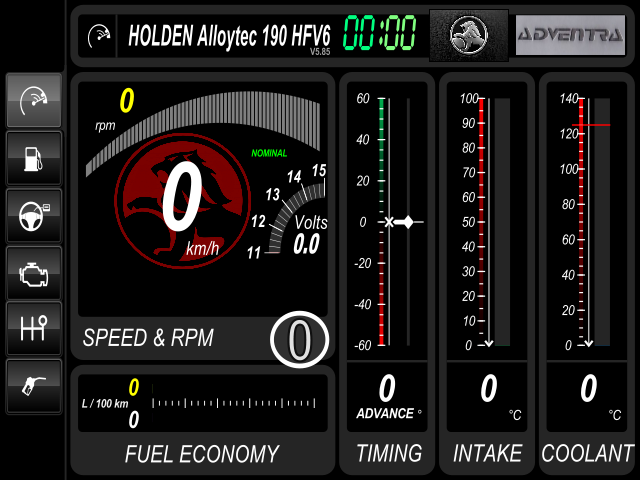The width and height of the screenshot is (640, 480).
Task: Click the circled gear indicator 0
Action: pos(300,339)
